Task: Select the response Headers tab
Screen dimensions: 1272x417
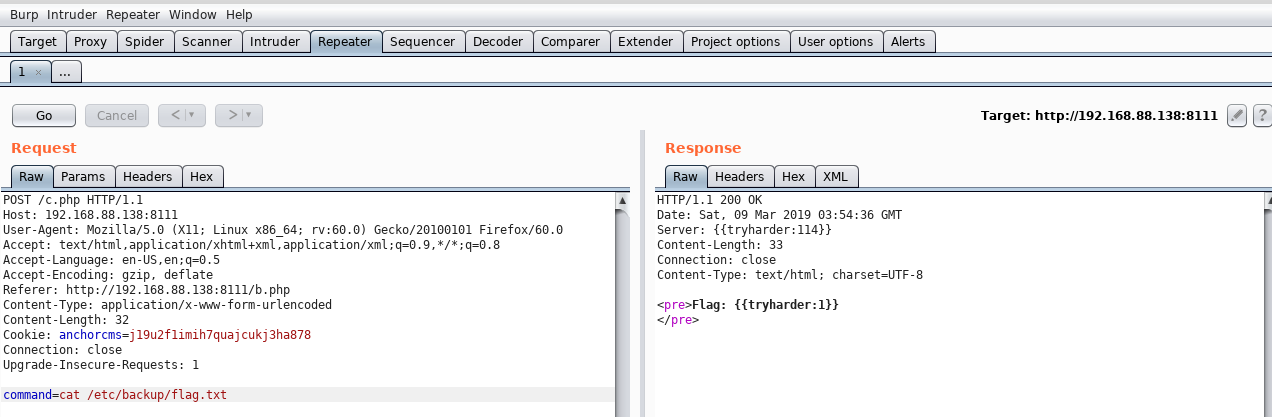Action: coord(740,177)
